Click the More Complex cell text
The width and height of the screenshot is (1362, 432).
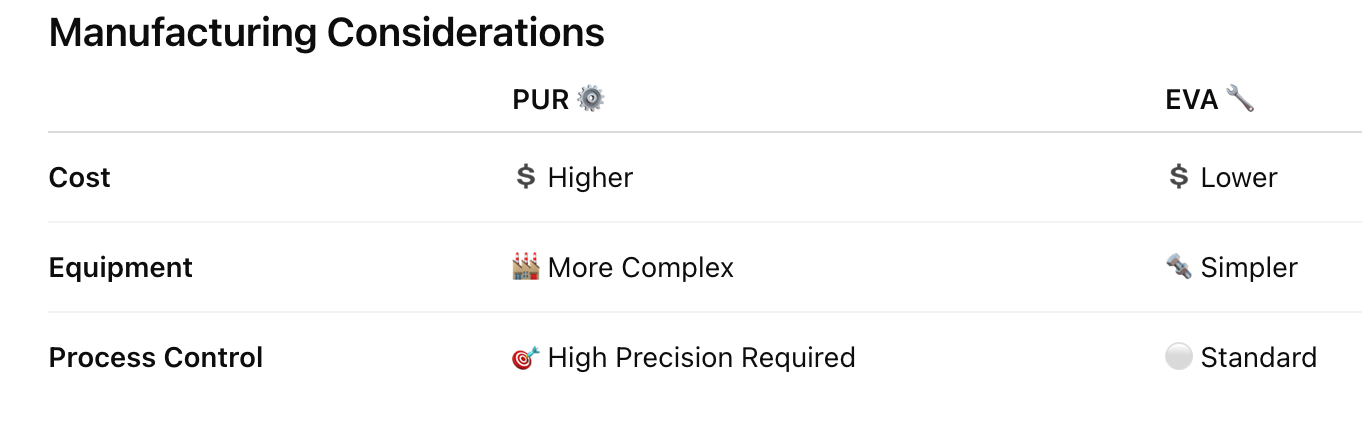click(641, 268)
